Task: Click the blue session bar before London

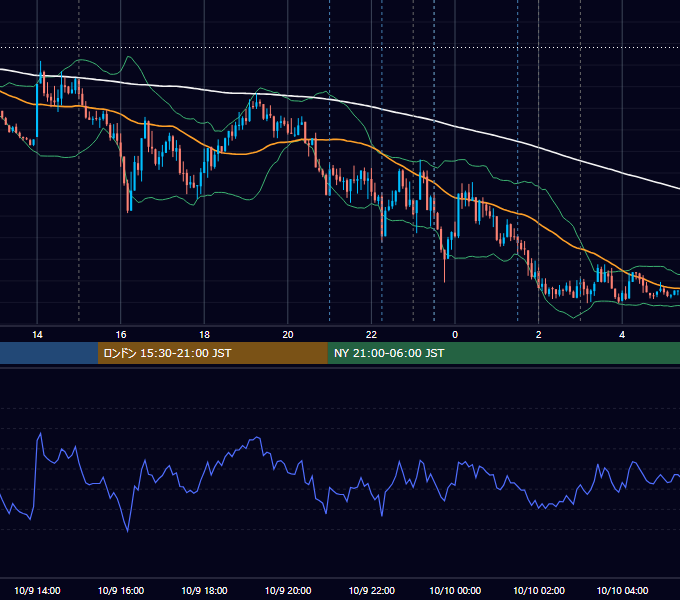Action: [49, 353]
